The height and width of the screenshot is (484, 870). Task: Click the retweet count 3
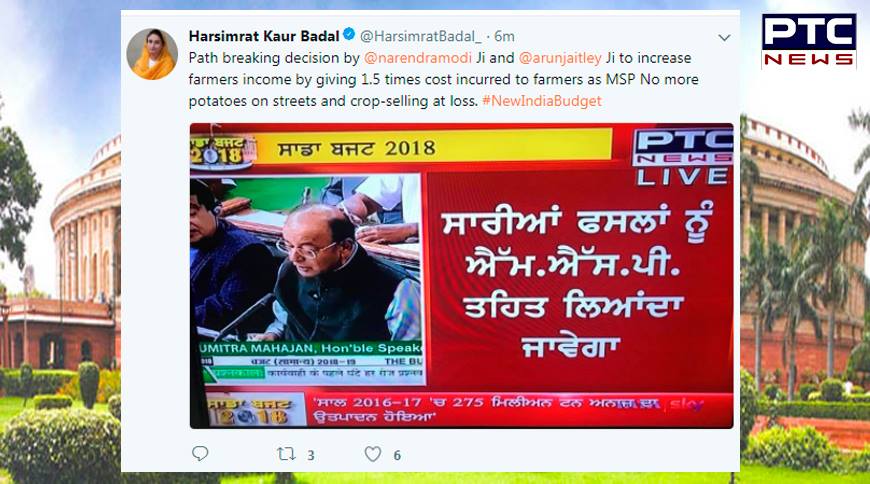point(311,455)
